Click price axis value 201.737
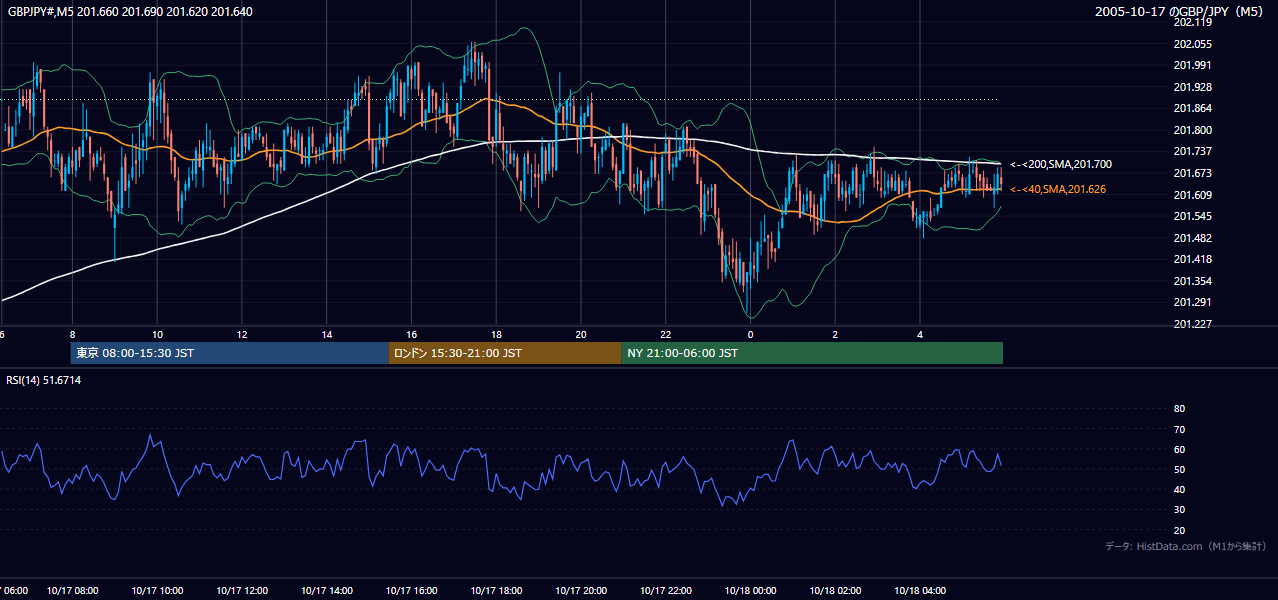This screenshot has height=600, width=1278. 1192,151
